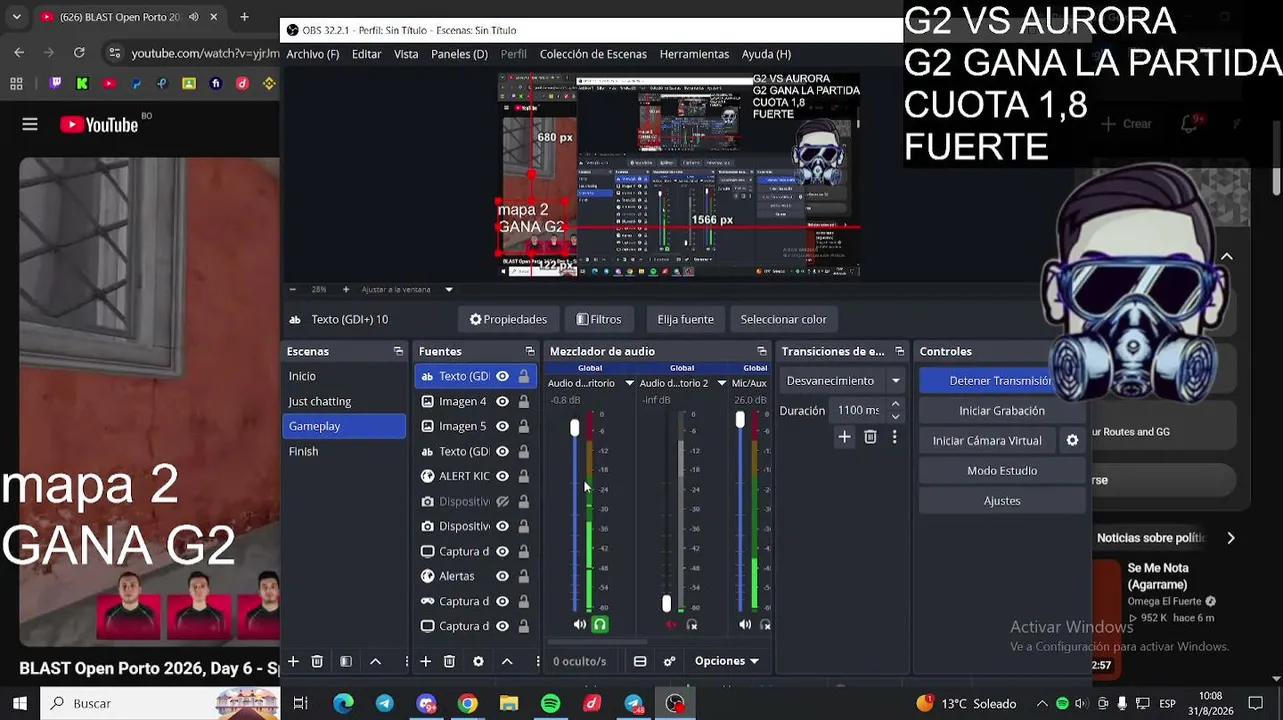Open the preview zoom dropdown beside Ajustar a la ventana
The width and height of the screenshot is (1283, 720).
tap(448, 289)
